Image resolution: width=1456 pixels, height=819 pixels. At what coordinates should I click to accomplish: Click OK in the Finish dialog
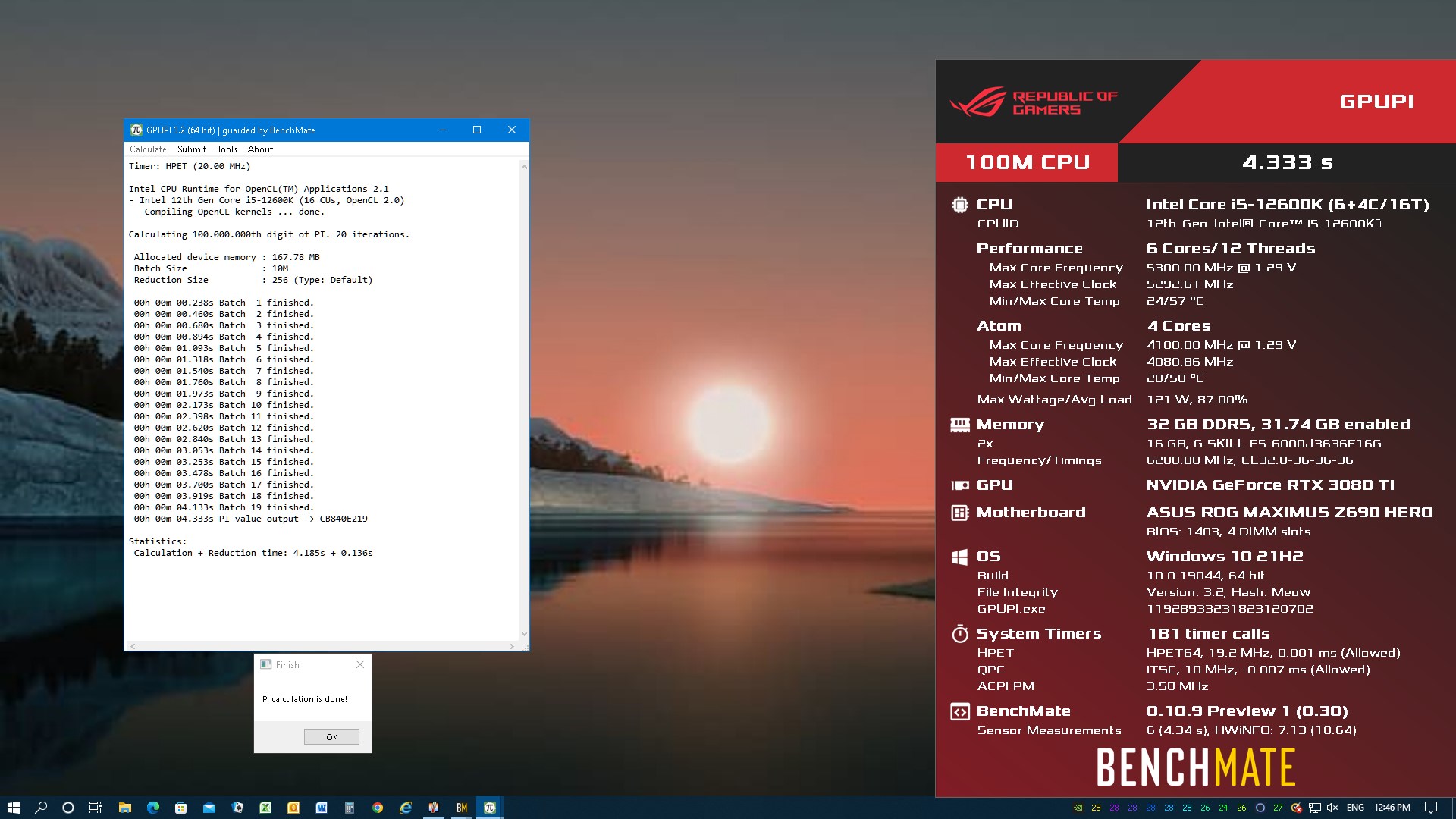[331, 737]
